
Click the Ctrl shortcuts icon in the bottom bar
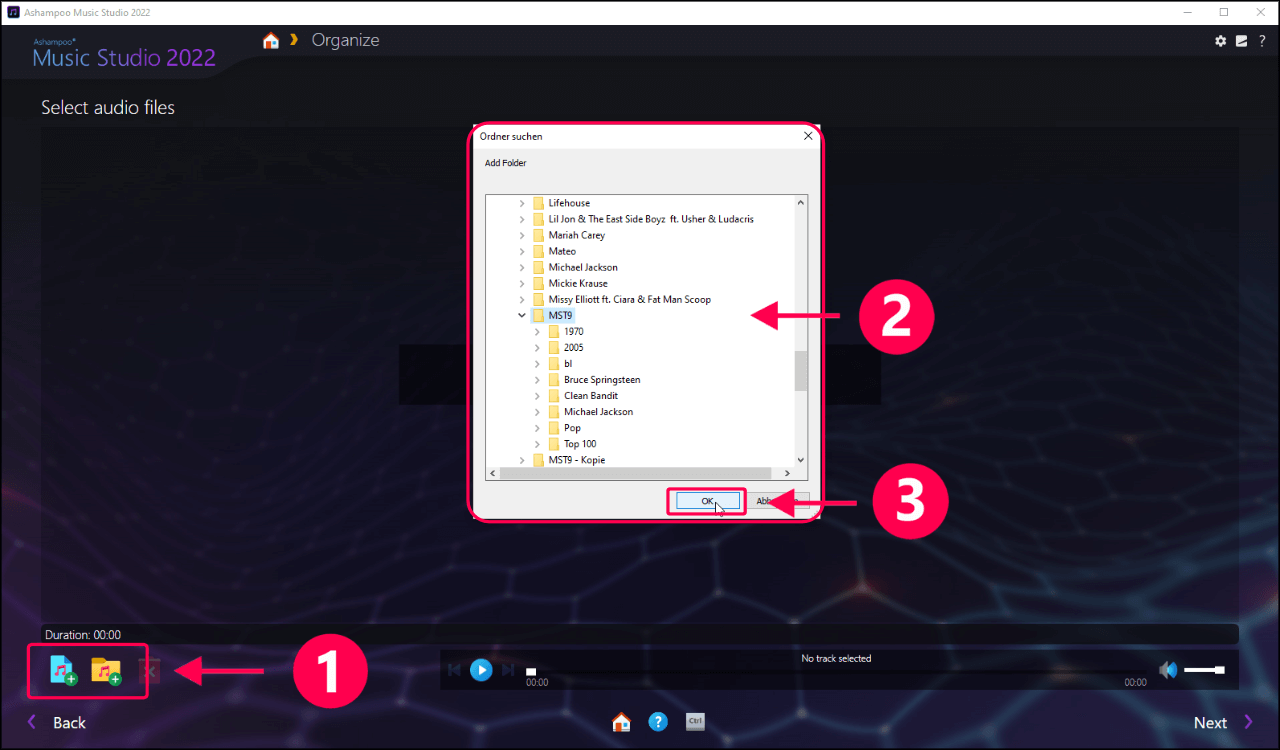pyautogui.click(x=695, y=721)
